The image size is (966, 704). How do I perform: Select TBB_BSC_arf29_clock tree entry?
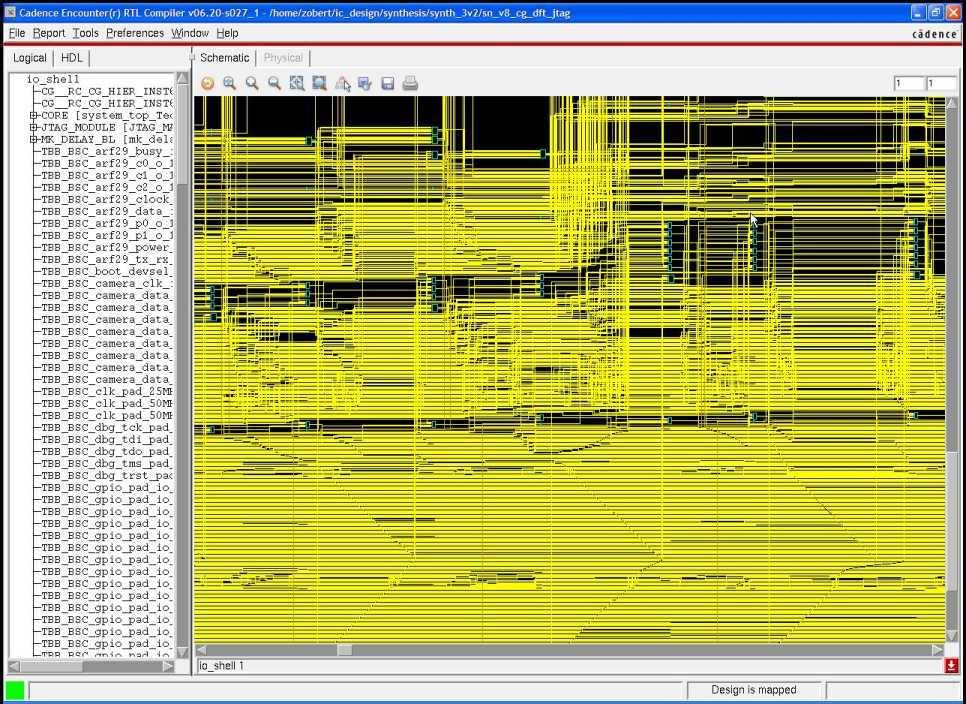tap(107, 200)
